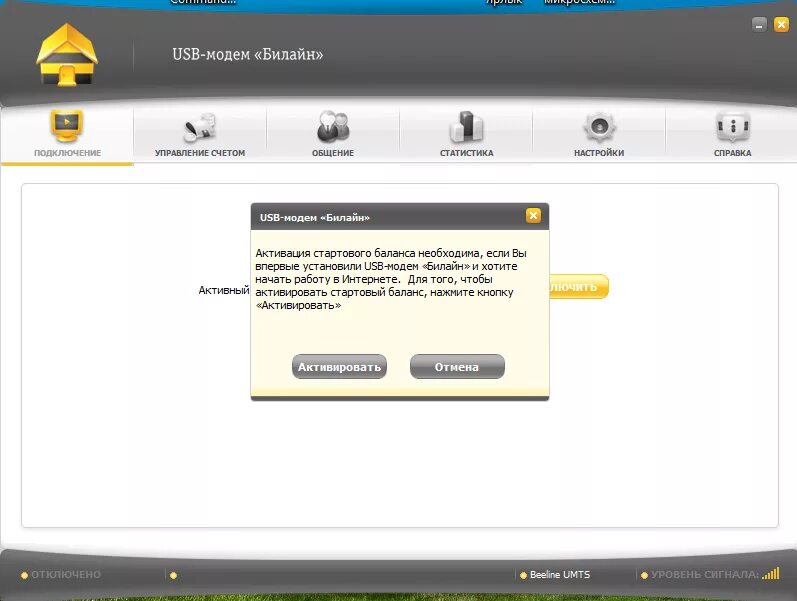Screen dimensions: 797x601
Task: Switch to ОБЩЕНИЕ tab label
Action: tap(333, 153)
